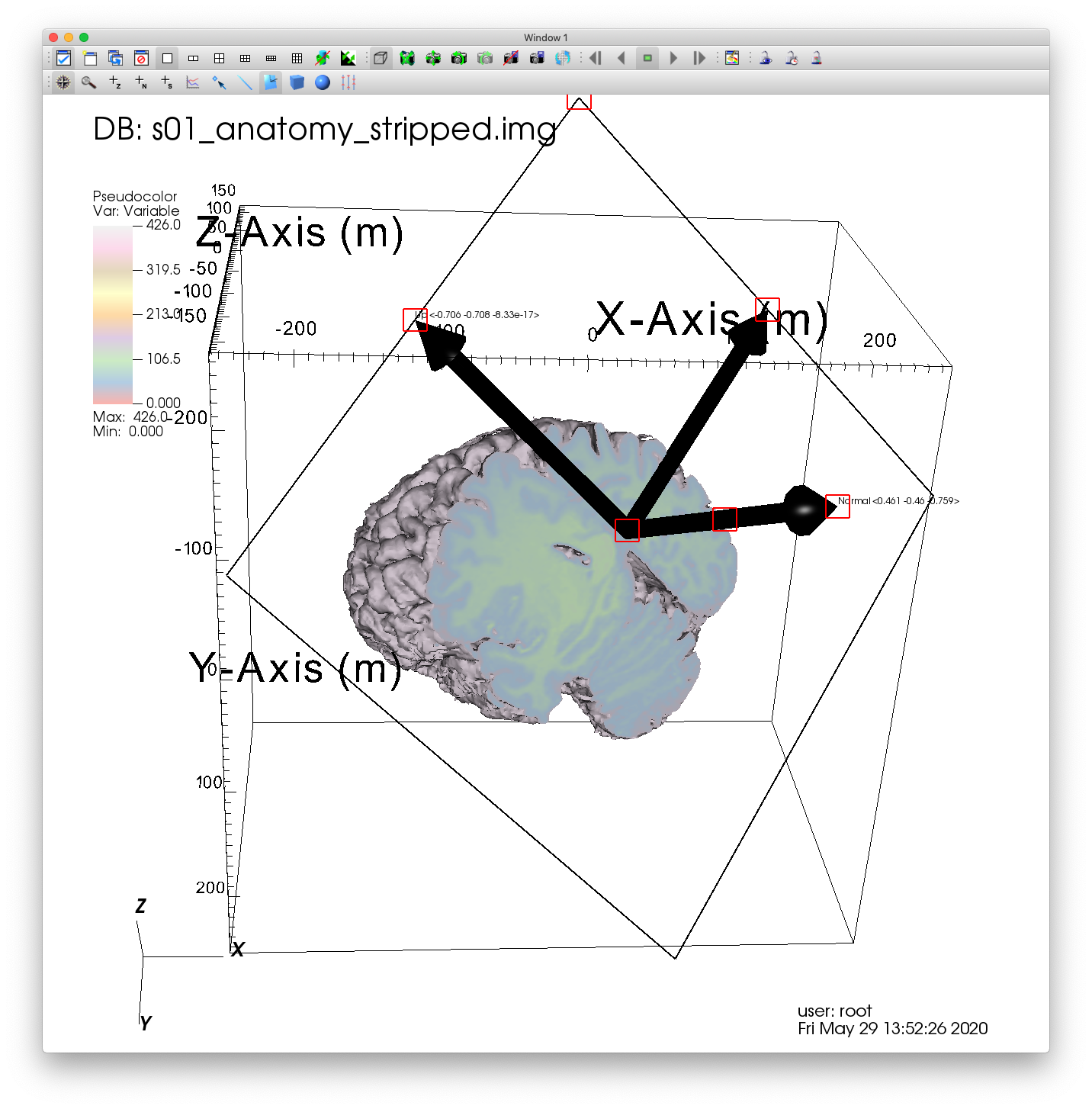Select the lineout curve mode
1092x1109 pixels.
tap(193, 82)
